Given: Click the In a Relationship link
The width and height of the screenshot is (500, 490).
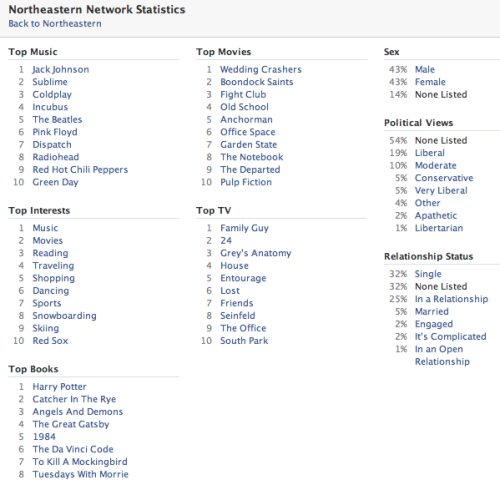Looking at the screenshot, I should click(x=451, y=299).
